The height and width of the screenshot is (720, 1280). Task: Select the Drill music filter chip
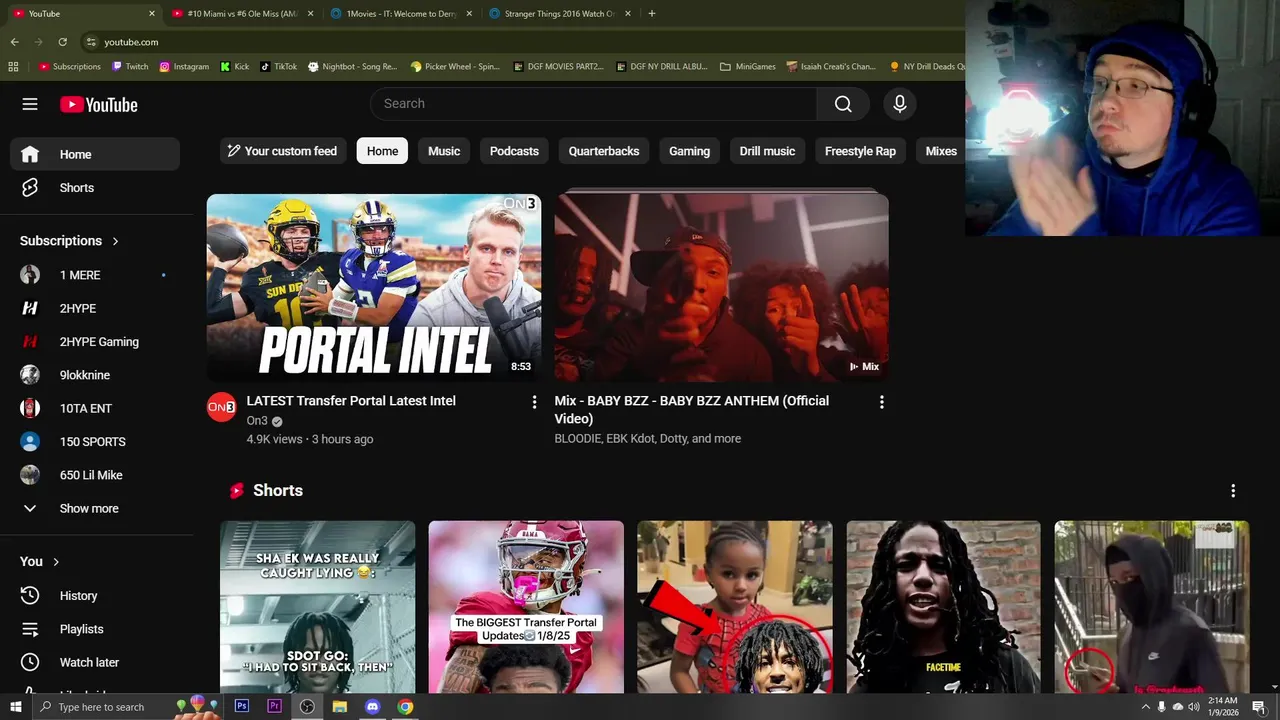tap(767, 151)
